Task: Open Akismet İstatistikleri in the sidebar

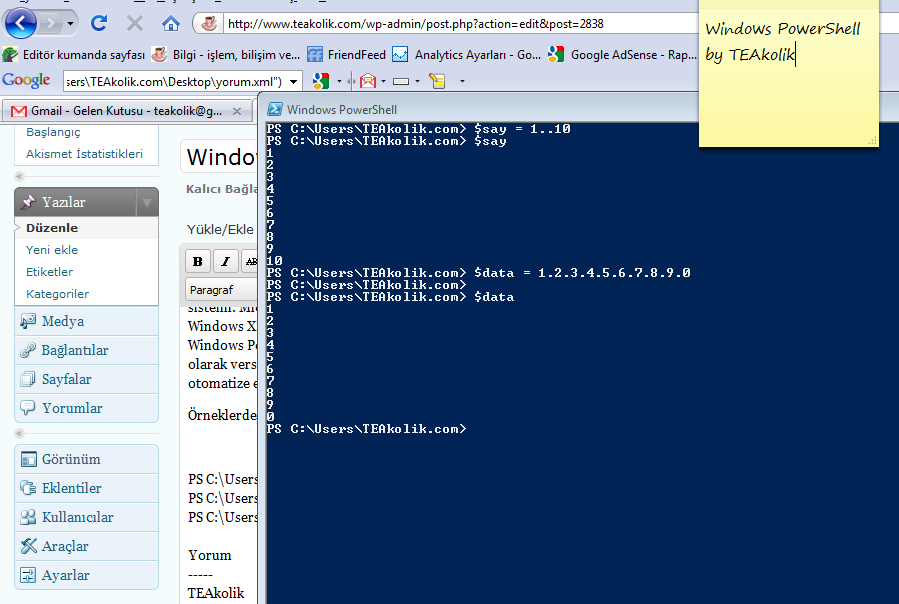Action: (84, 154)
